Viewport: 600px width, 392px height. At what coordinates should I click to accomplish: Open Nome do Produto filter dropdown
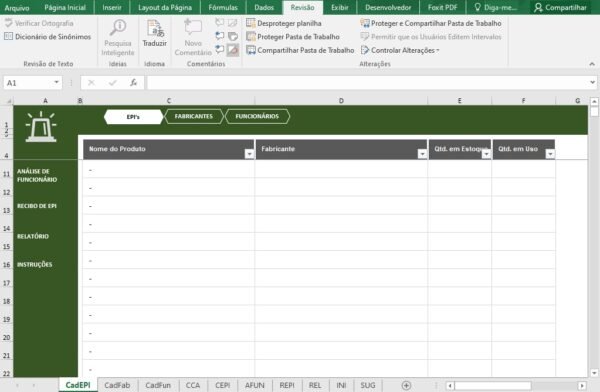249,154
